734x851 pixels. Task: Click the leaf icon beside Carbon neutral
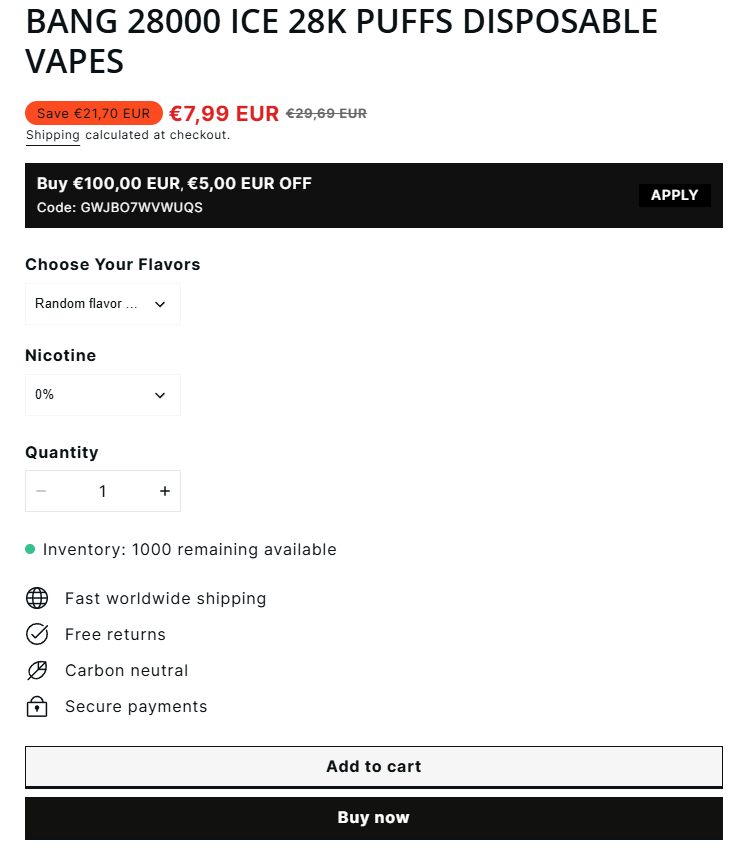coord(37,670)
